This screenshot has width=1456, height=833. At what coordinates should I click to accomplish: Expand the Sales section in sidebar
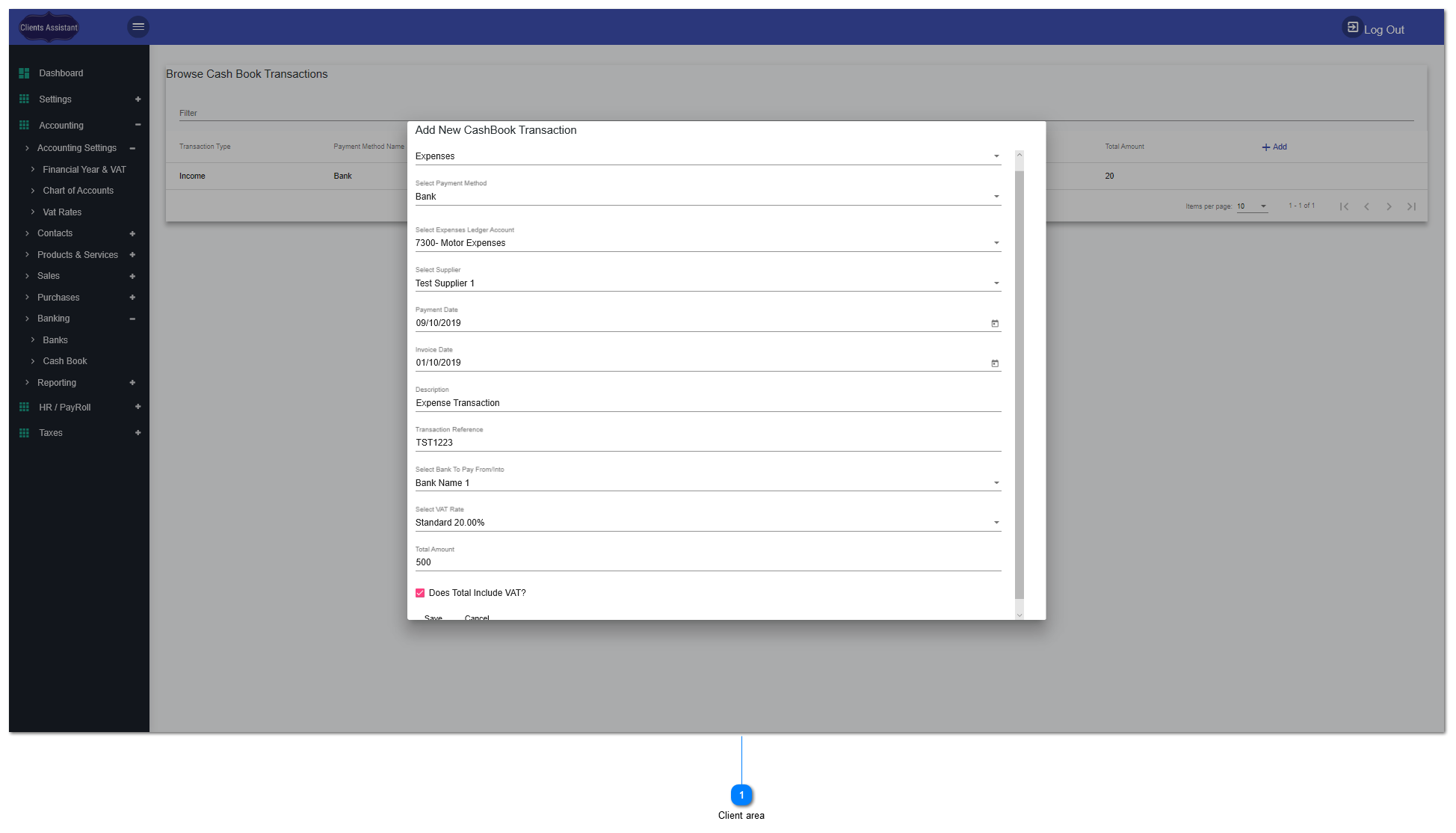click(x=48, y=276)
